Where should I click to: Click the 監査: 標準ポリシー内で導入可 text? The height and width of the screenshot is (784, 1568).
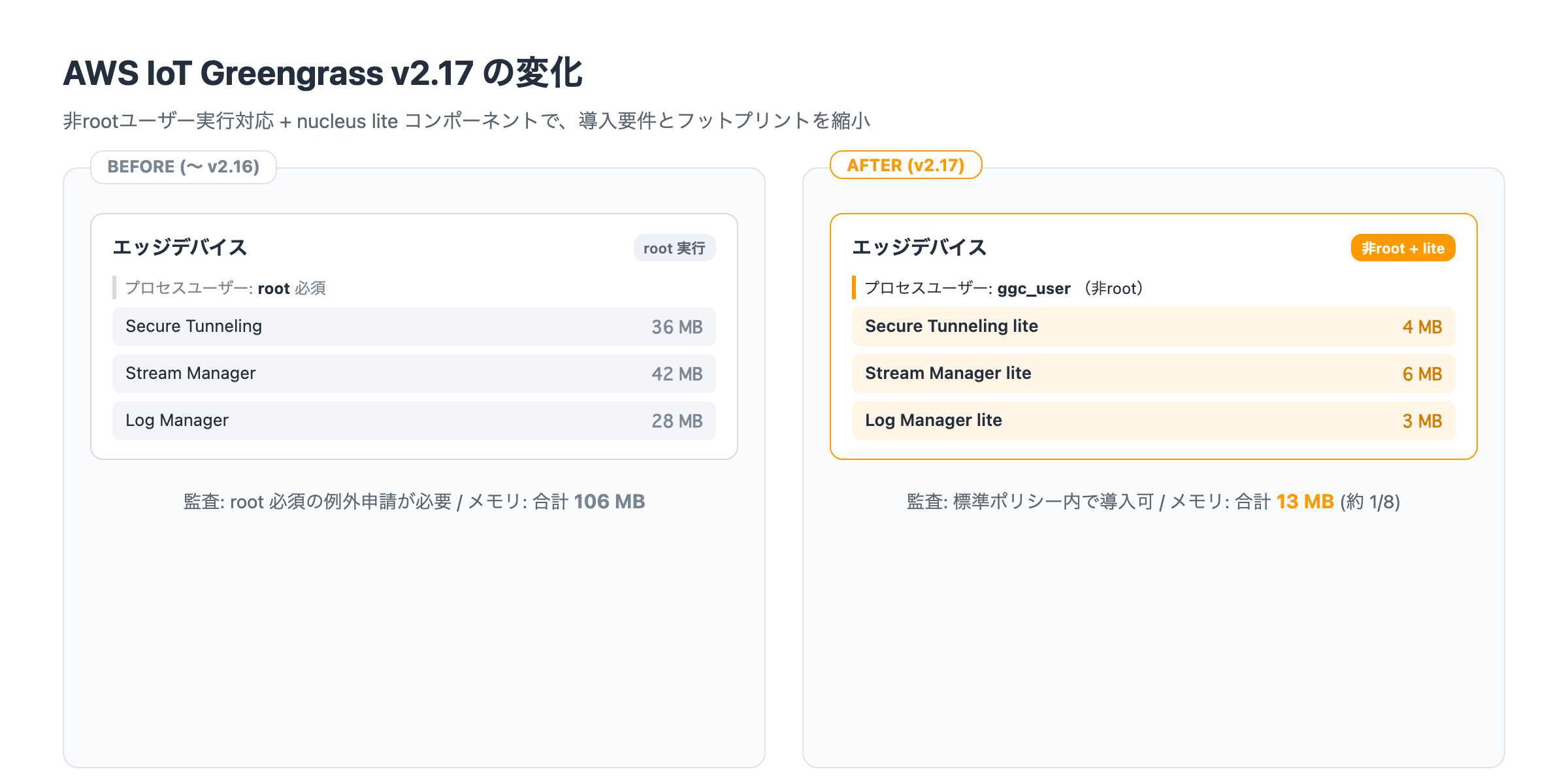1030,501
